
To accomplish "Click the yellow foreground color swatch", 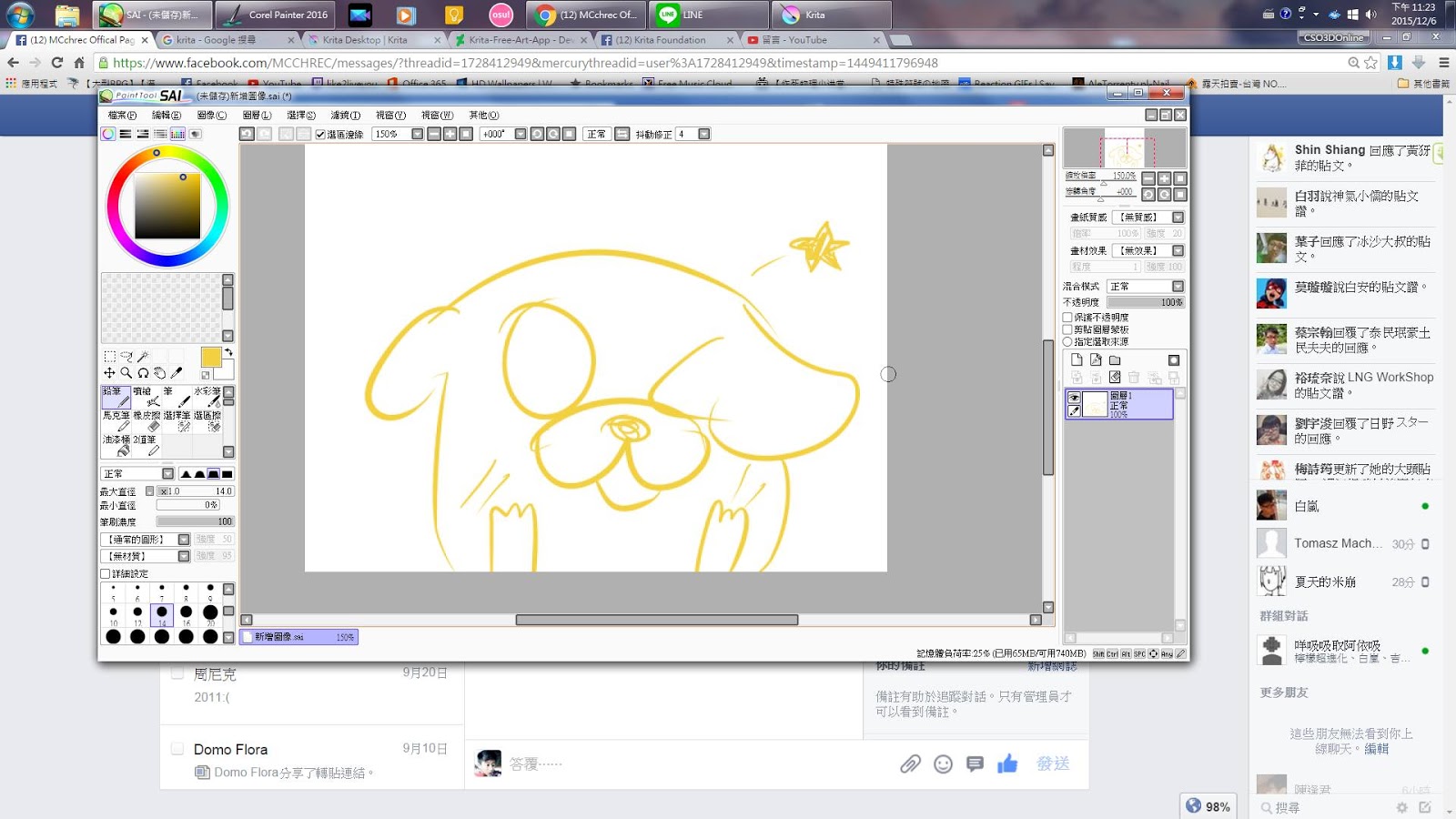I will pos(210,357).
